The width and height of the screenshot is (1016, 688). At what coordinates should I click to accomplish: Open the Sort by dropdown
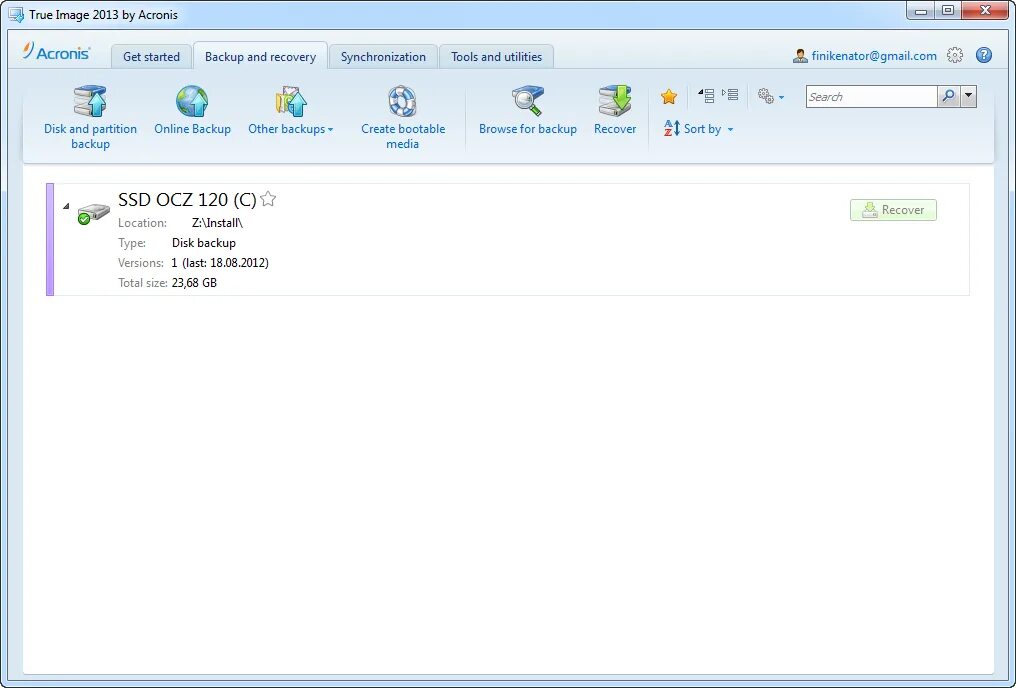pos(698,128)
